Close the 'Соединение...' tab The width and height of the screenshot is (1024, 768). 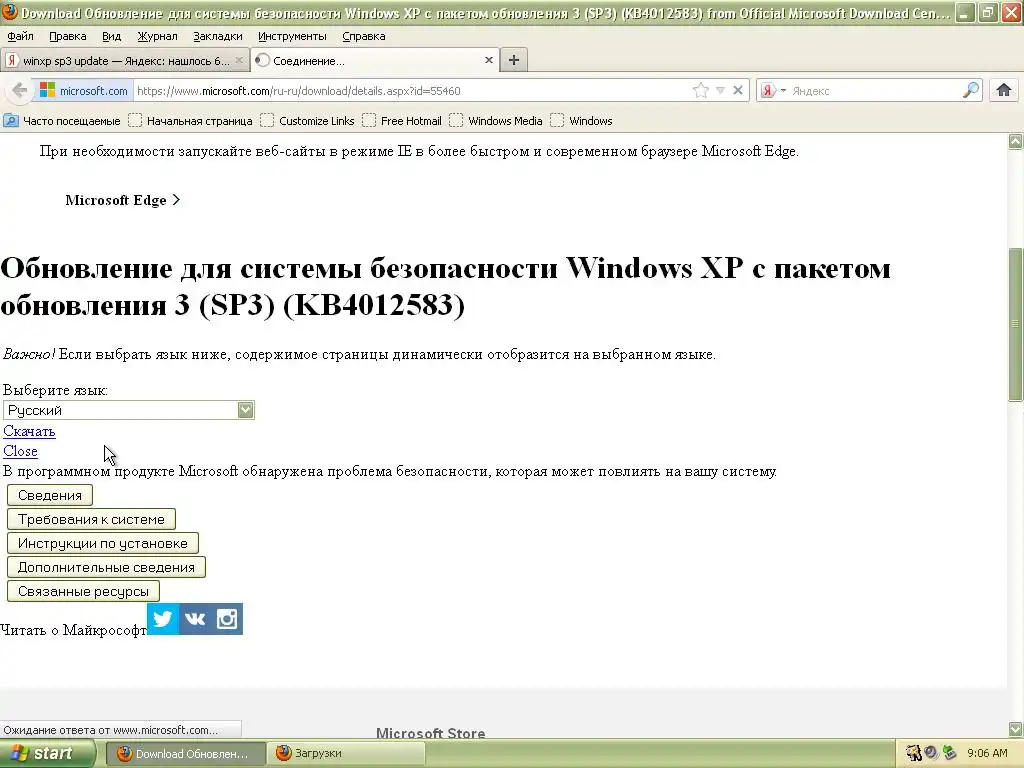click(488, 60)
